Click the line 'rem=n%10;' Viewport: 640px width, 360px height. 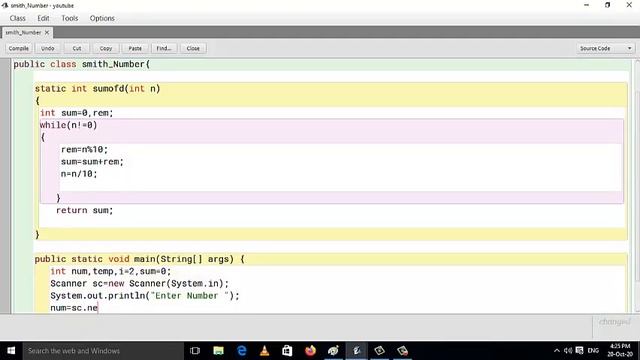click(x=84, y=149)
